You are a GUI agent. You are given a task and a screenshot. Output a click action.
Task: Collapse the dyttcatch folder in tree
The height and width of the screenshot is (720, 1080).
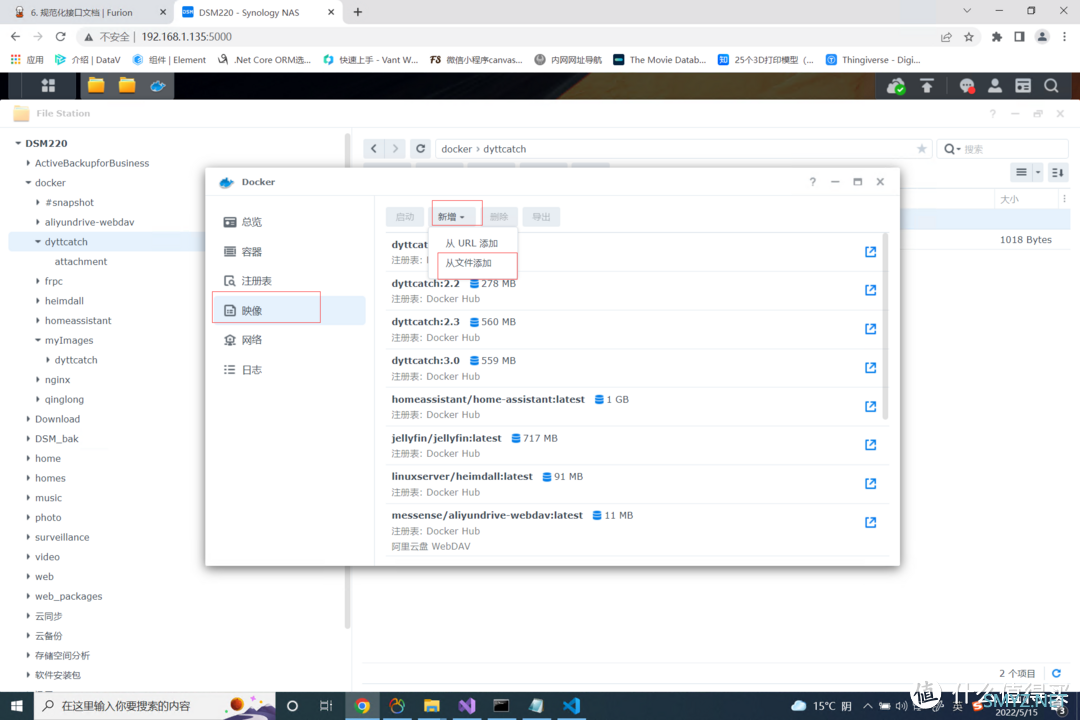tap(38, 242)
